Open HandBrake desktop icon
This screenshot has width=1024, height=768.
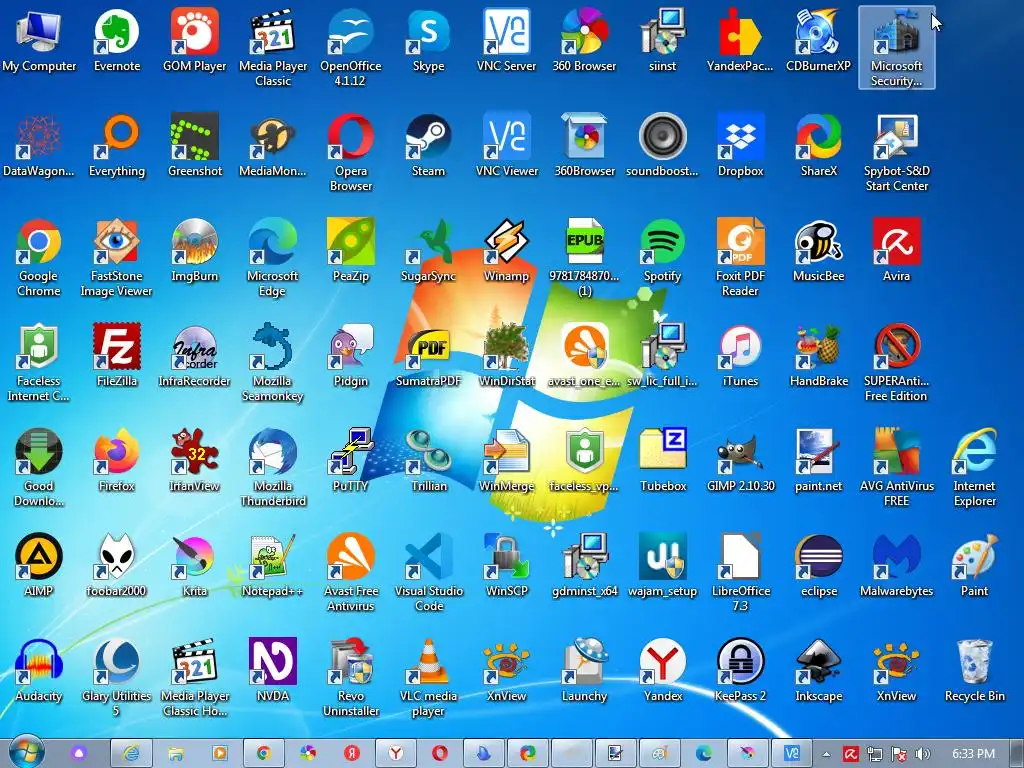(x=818, y=356)
